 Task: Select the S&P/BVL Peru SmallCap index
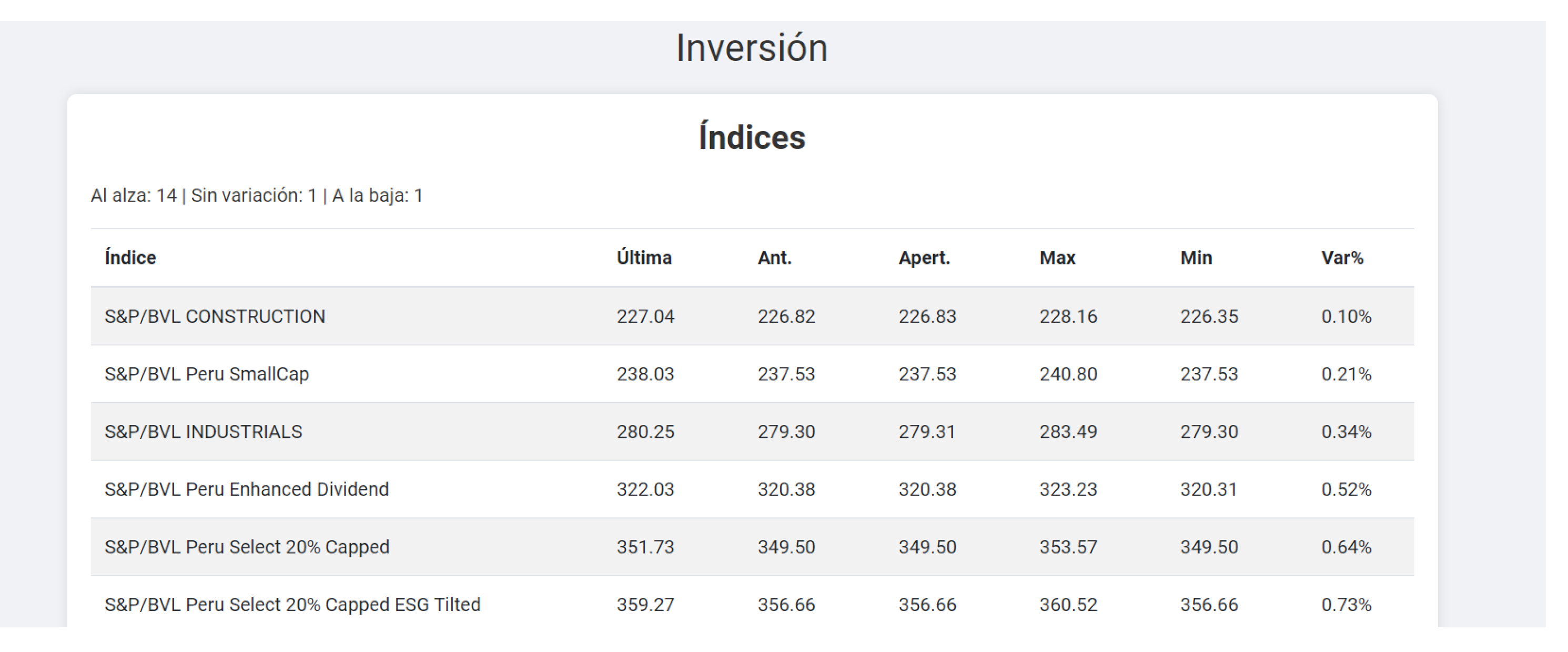(x=207, y=373)
